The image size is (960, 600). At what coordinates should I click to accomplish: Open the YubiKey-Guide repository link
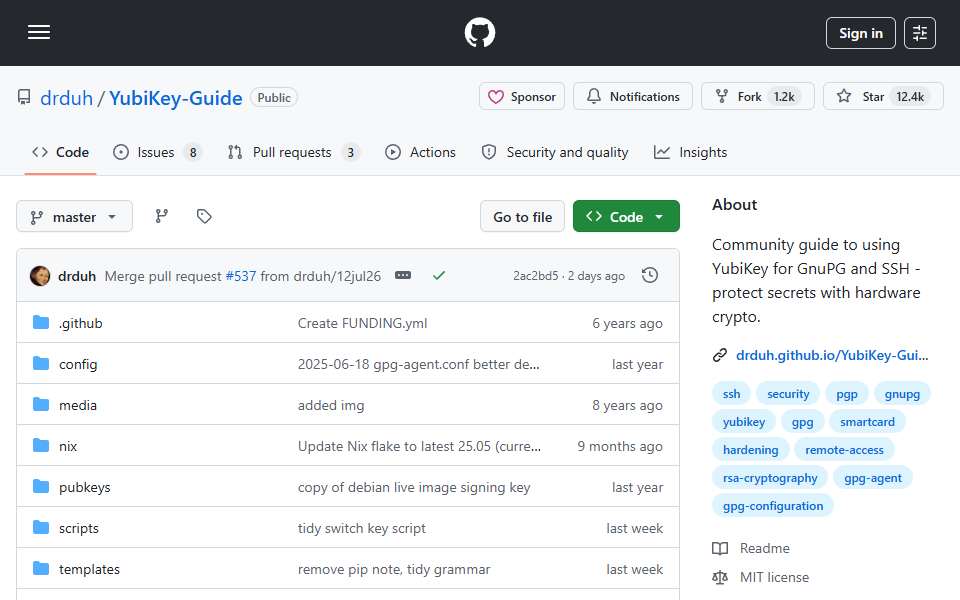(176, 98)
